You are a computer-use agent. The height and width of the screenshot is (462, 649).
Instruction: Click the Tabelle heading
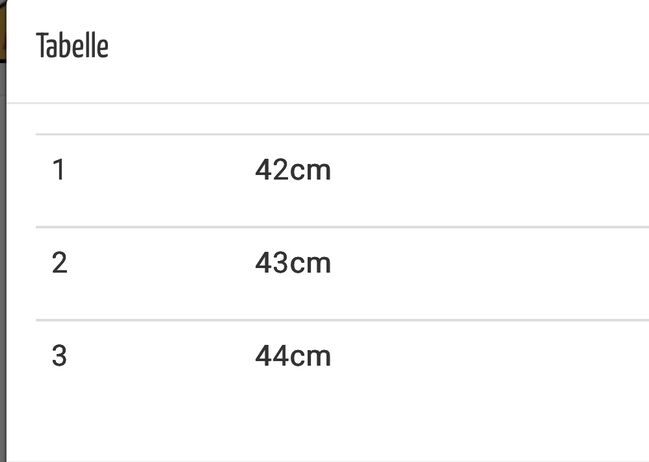(72, 46)
